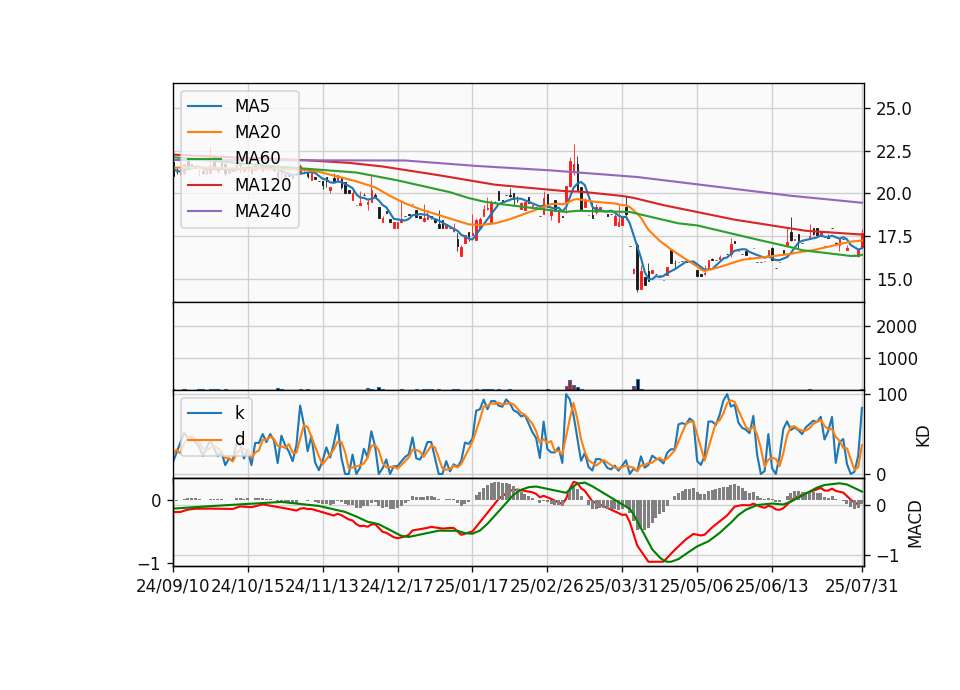This screenshot has height=690, width=960.
Task: Click the 'd' legend label in KD panel
Action: tap(240, 439)
